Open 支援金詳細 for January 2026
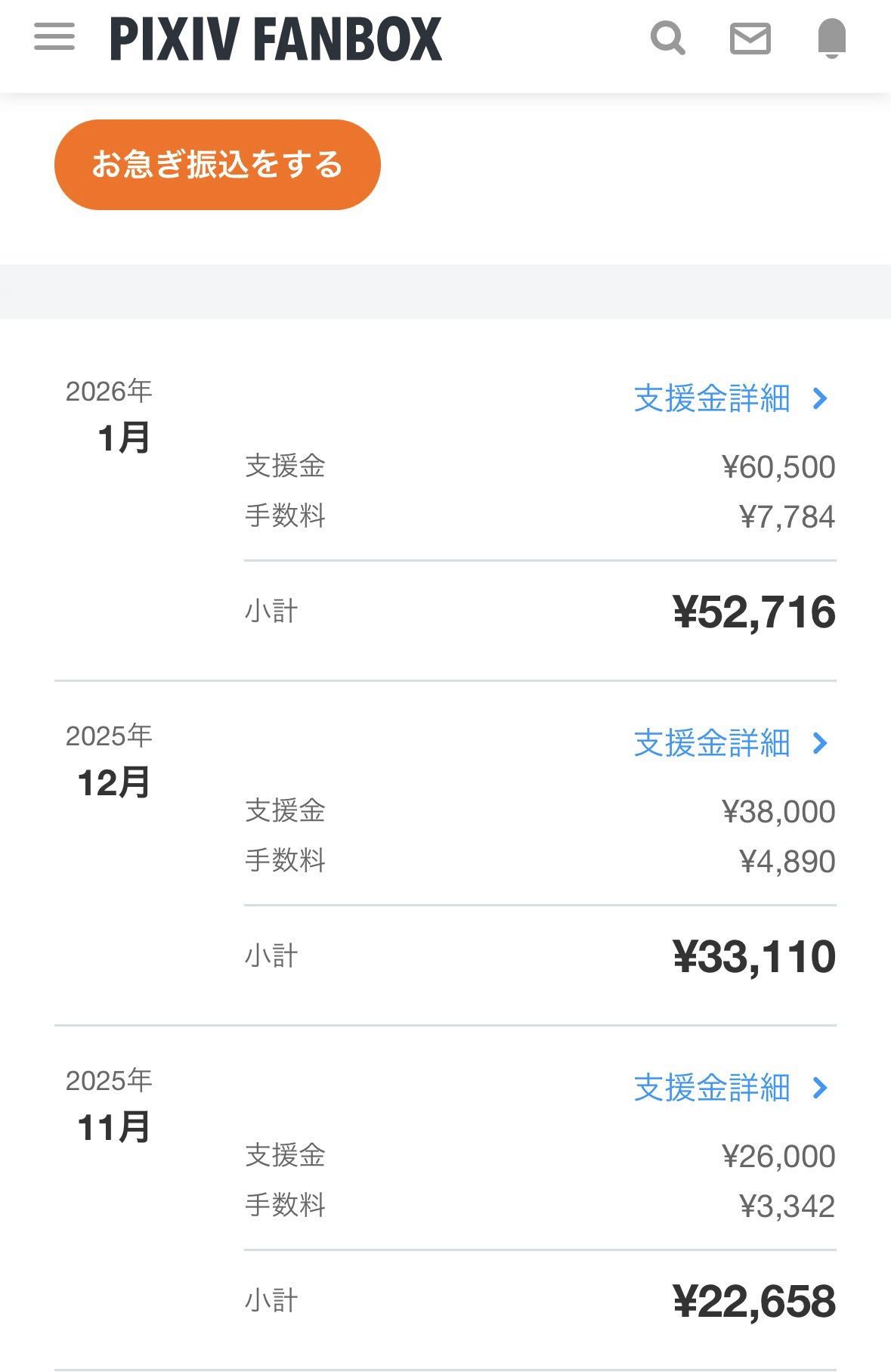This screenshot has width=891, height=1372. pyautogui.click(x=712, y=398)
